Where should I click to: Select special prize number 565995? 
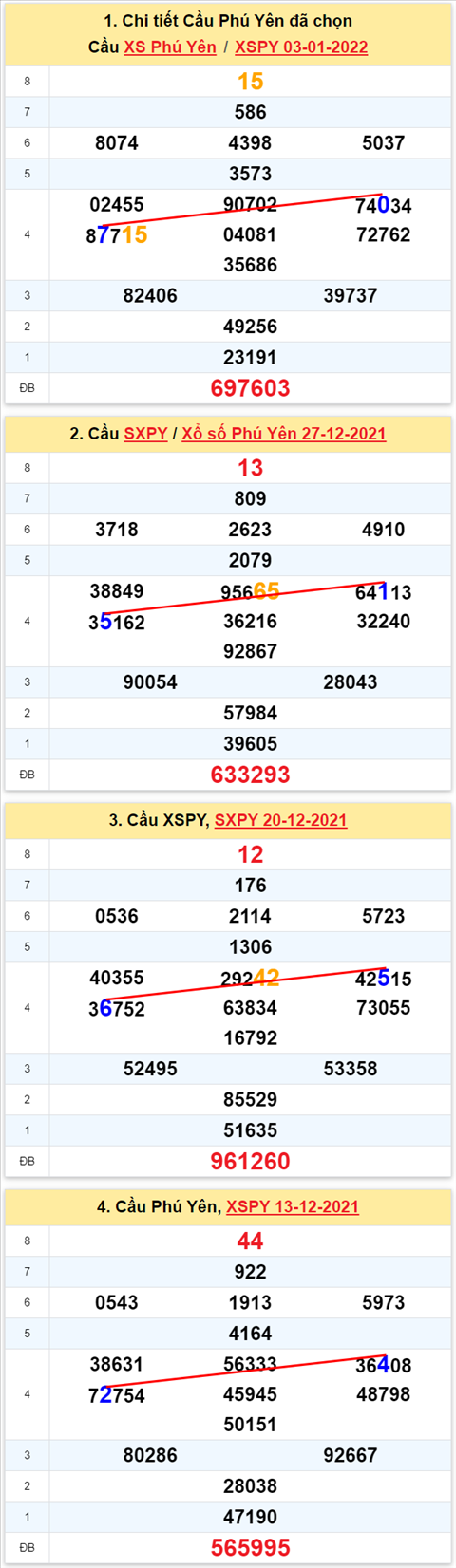point(250,1547)
